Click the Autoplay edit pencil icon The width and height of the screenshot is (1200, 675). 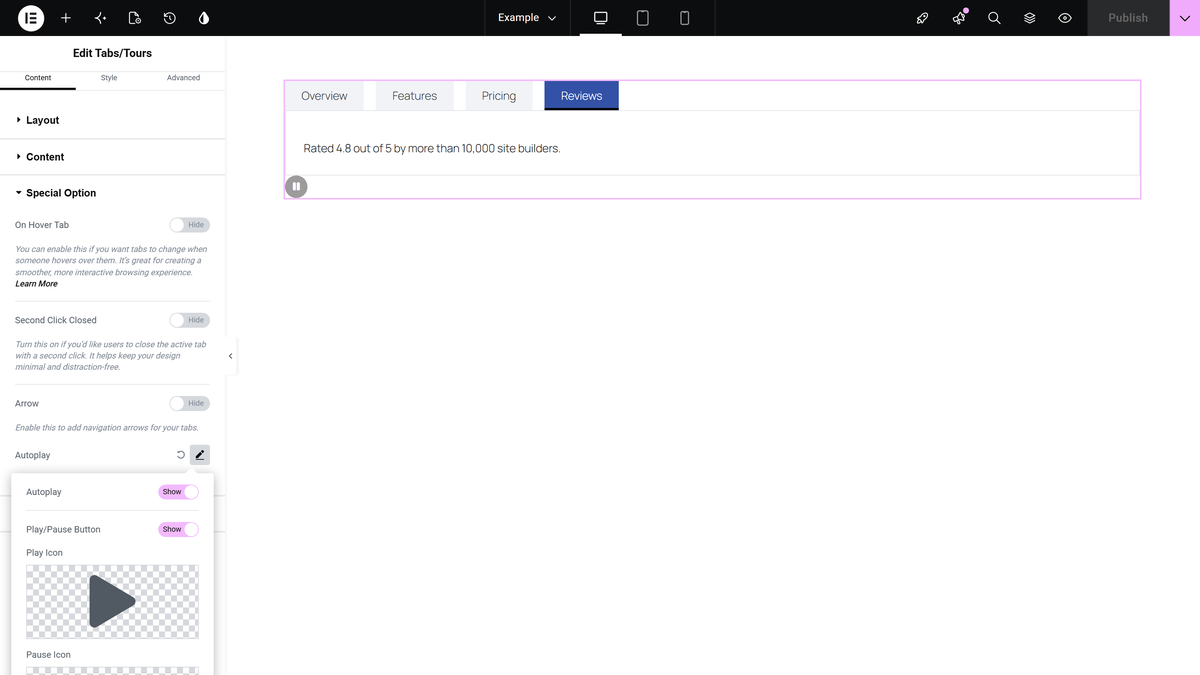pyautogui.click(x=200, y=455)
